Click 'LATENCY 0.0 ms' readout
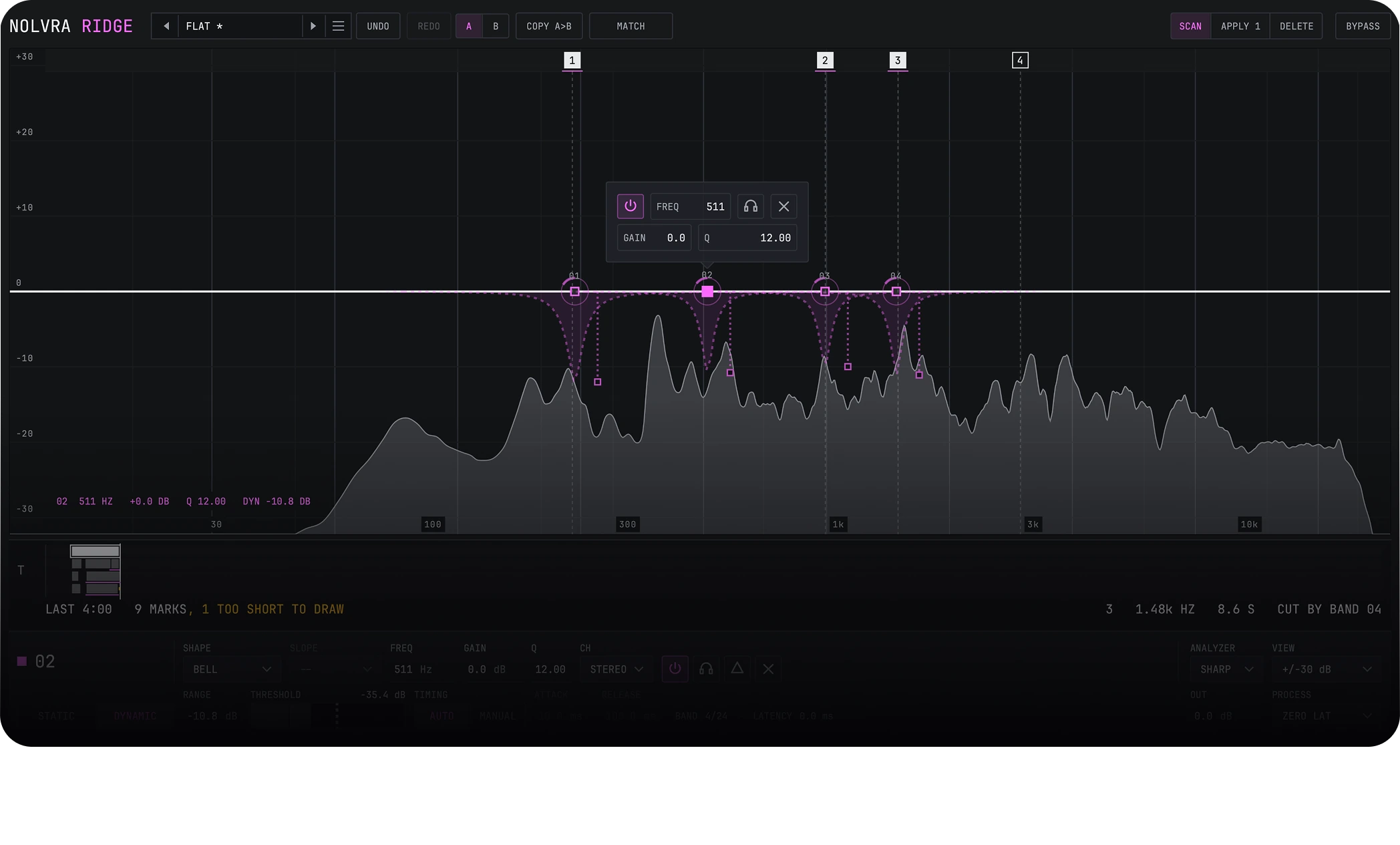Screen dimensions: 1400x845 click(x=793, y=716)
